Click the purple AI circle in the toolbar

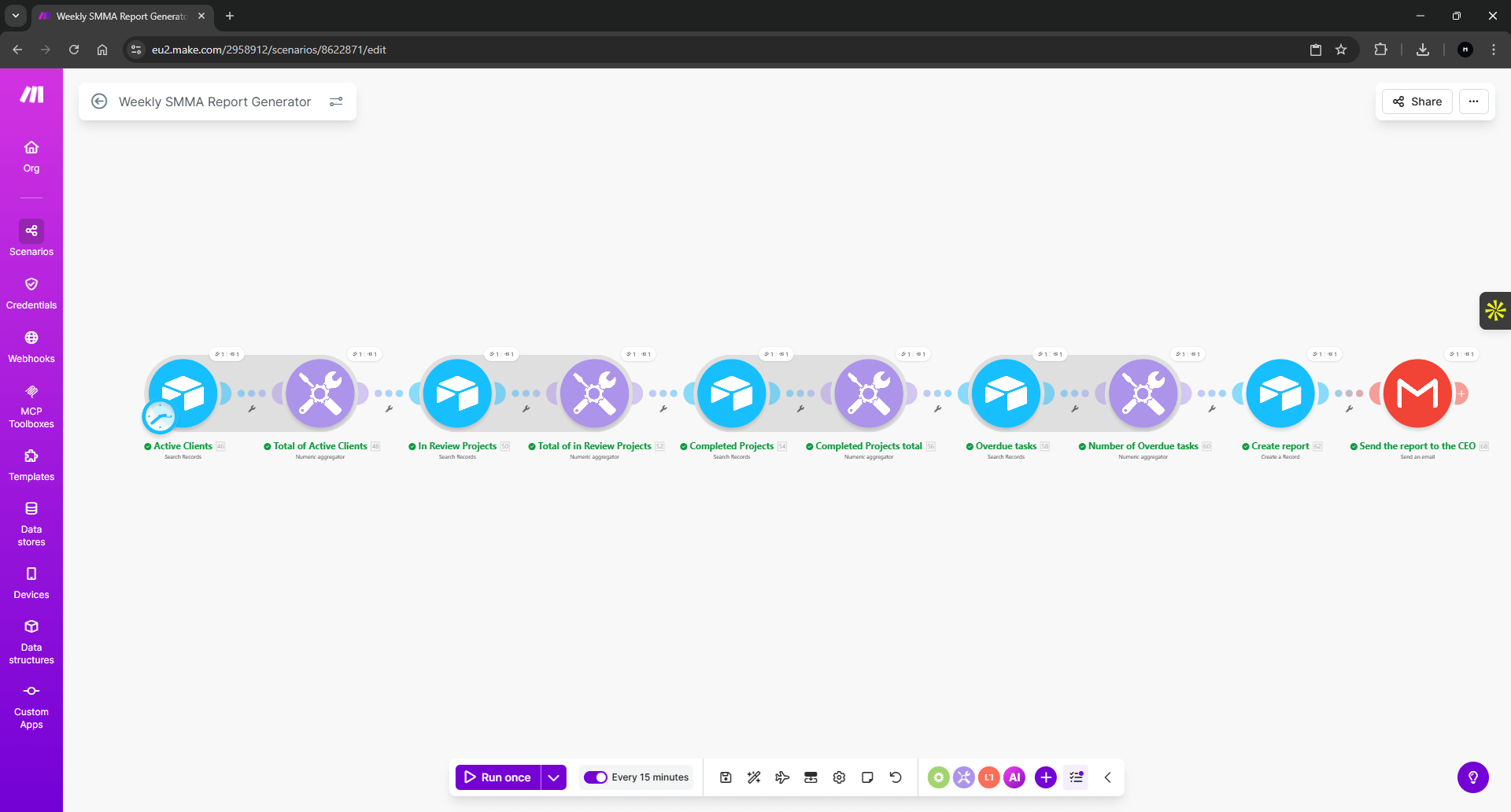tap(1014, 777)
